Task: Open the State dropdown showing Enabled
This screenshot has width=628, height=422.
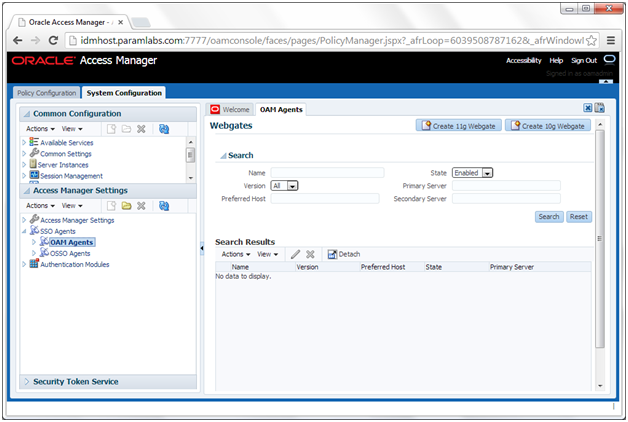Action: tap(473, 173)
